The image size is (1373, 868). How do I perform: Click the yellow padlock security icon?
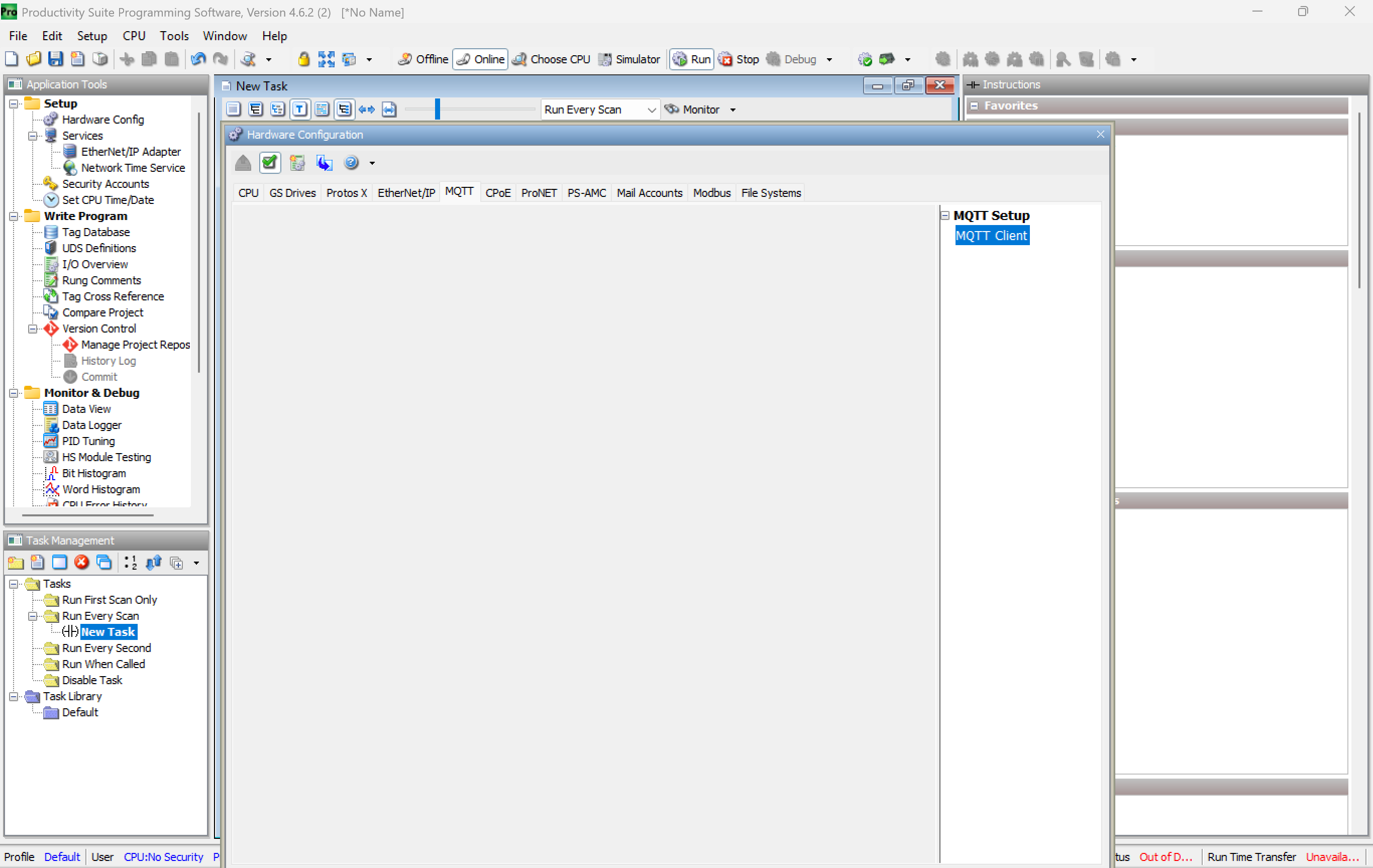click(x=304, y=59)
